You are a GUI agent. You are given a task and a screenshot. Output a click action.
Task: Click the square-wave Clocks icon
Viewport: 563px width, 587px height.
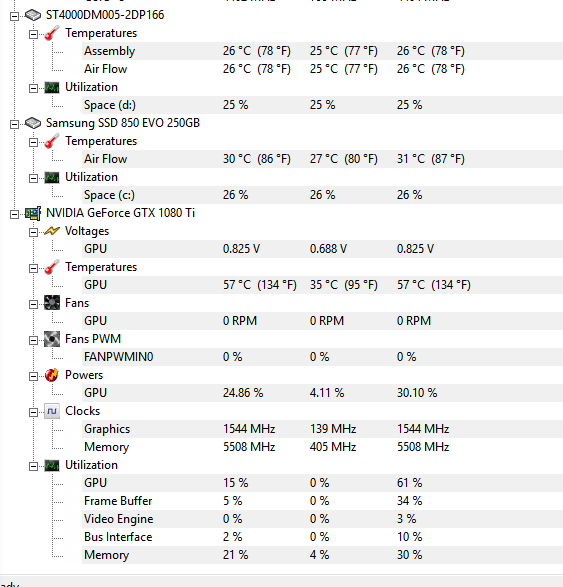click(52, 411)
